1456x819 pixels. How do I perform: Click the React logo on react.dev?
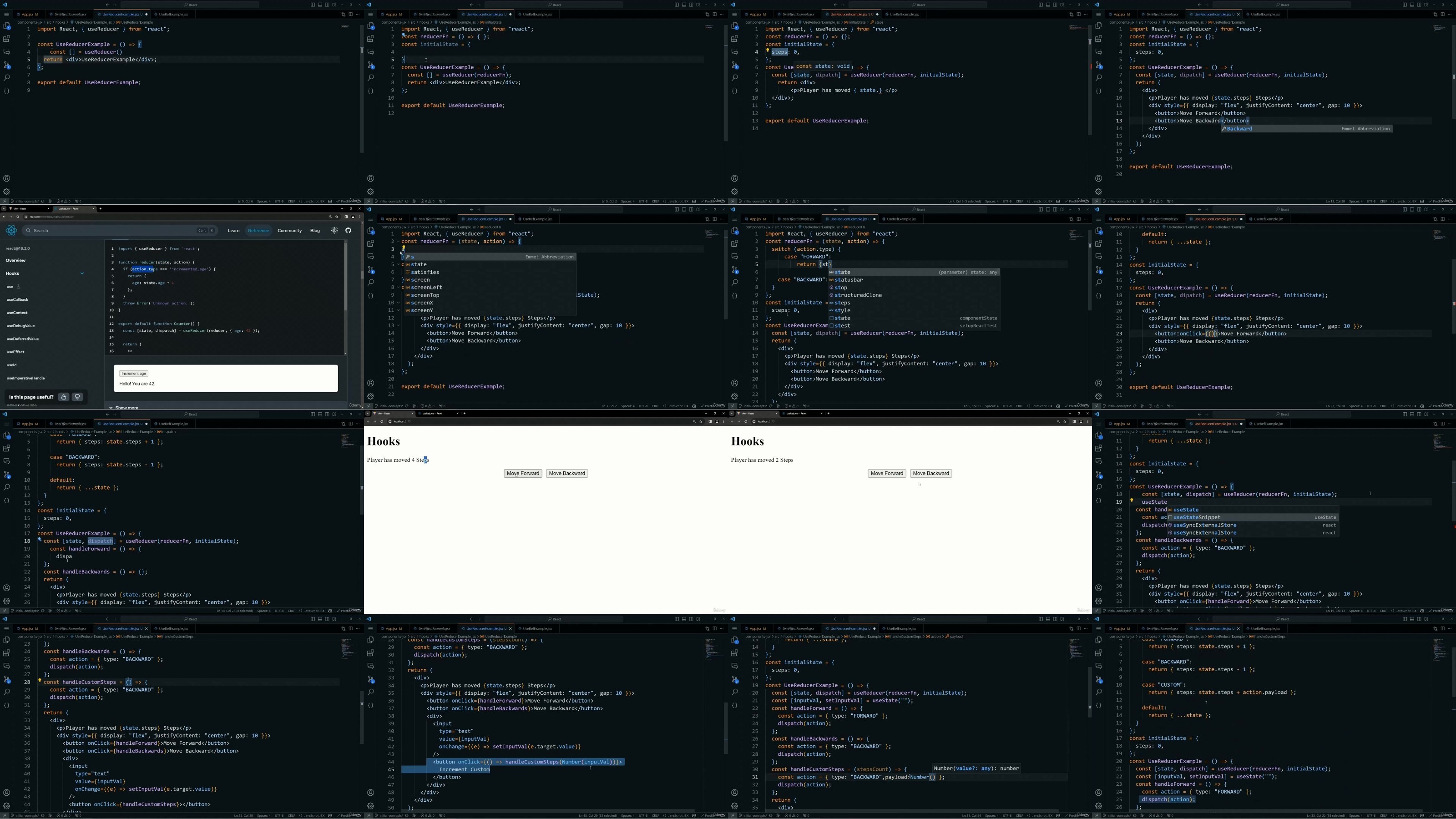coord(11,231)
